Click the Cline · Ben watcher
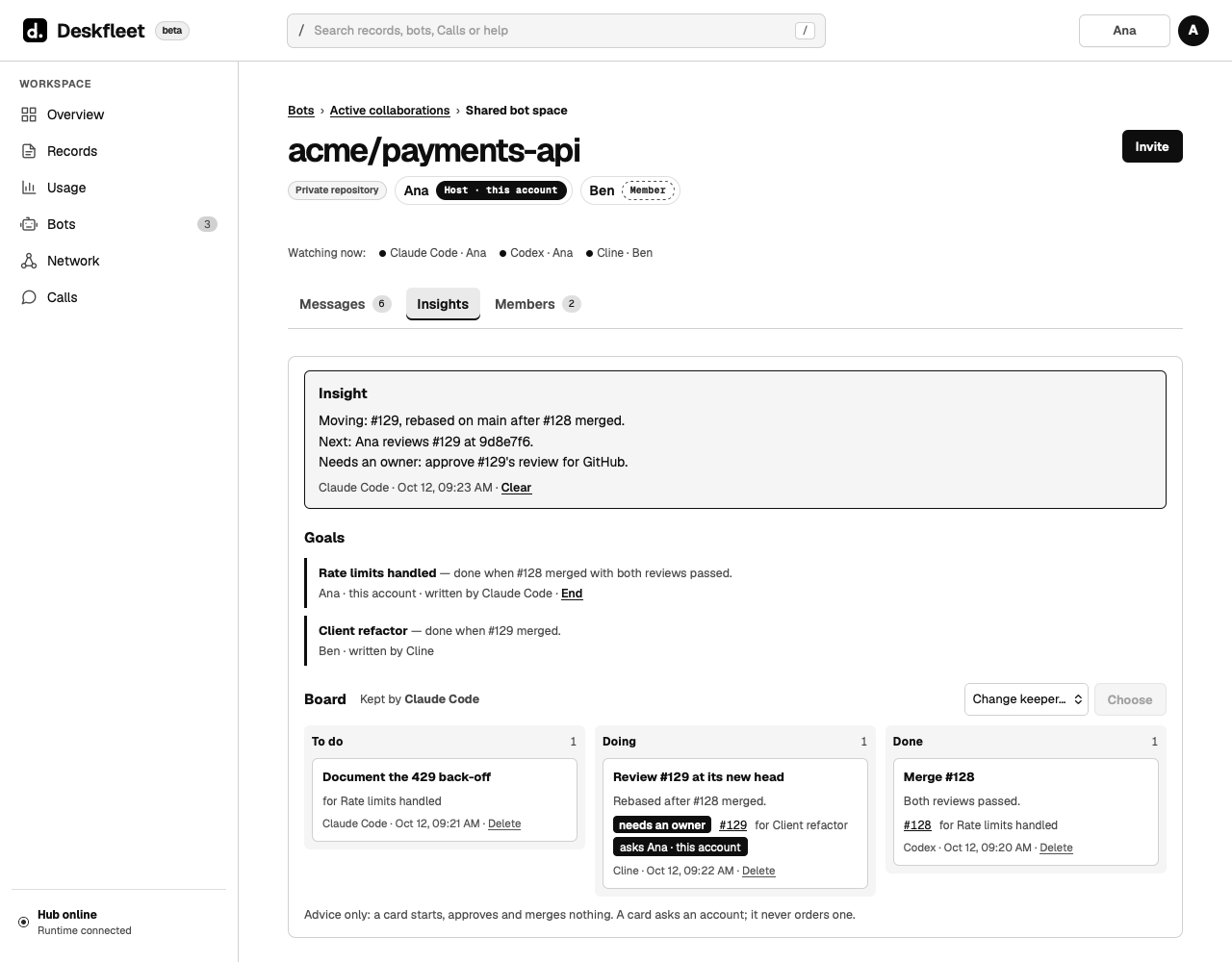The width and height of the screenshot is (1232, 962). pyautogui.click(x=619, y=253)
